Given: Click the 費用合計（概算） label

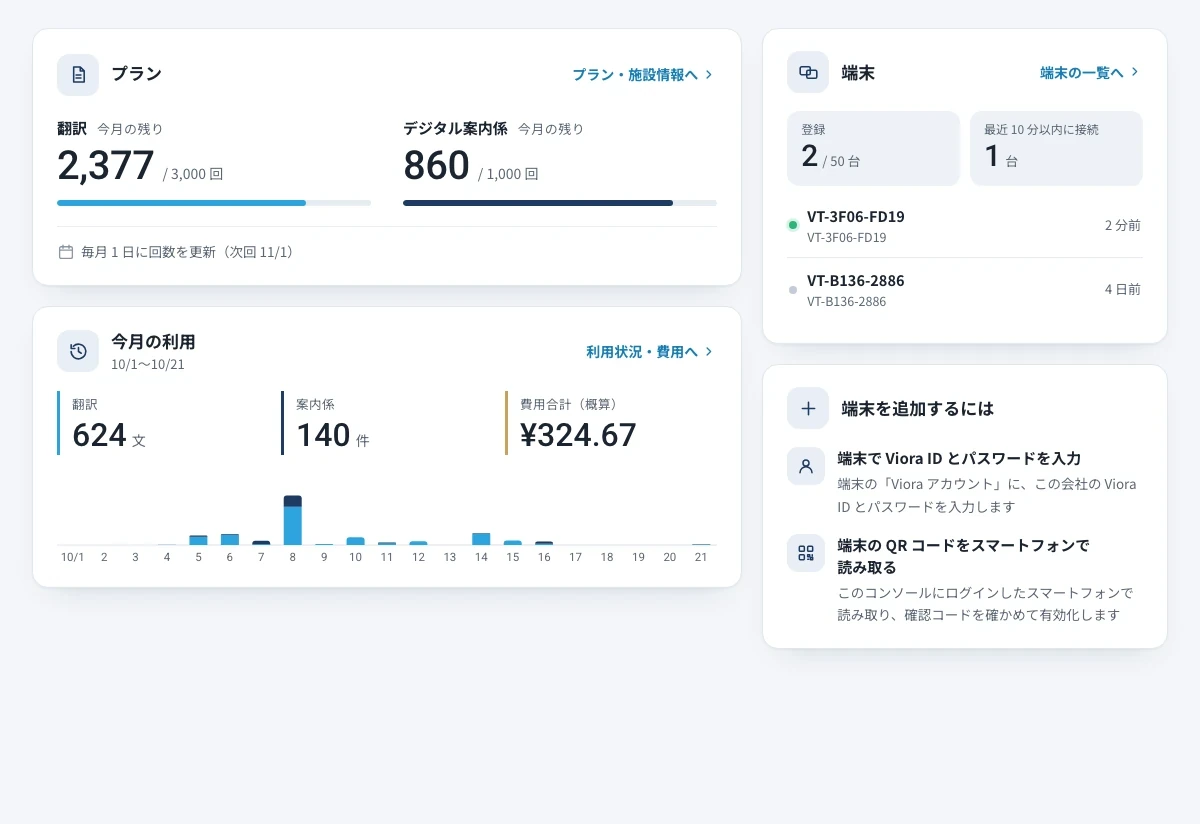Looking at the screenshot, I should coord(568,404).
